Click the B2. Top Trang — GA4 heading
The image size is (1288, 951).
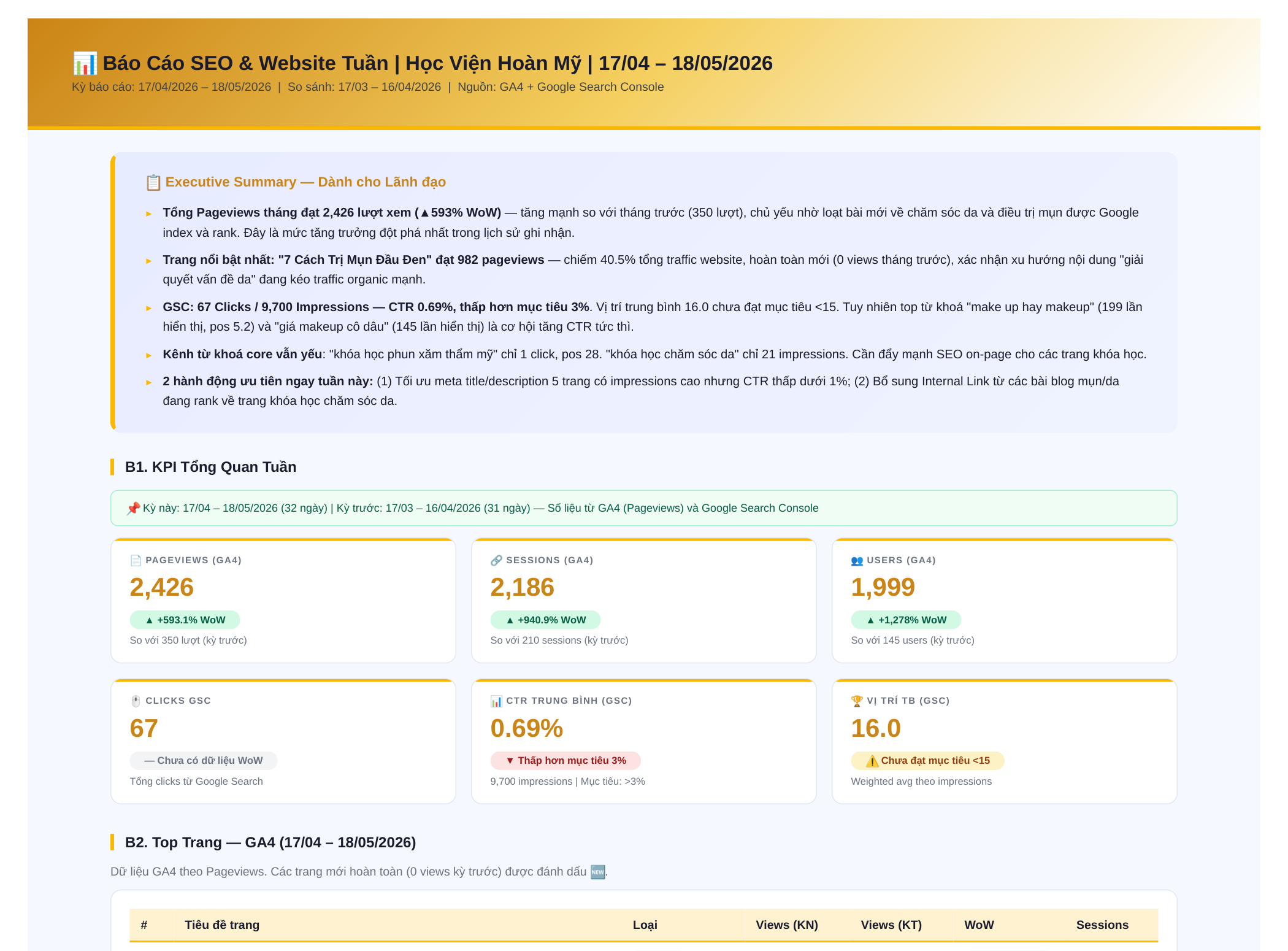[x=270, y=842]
